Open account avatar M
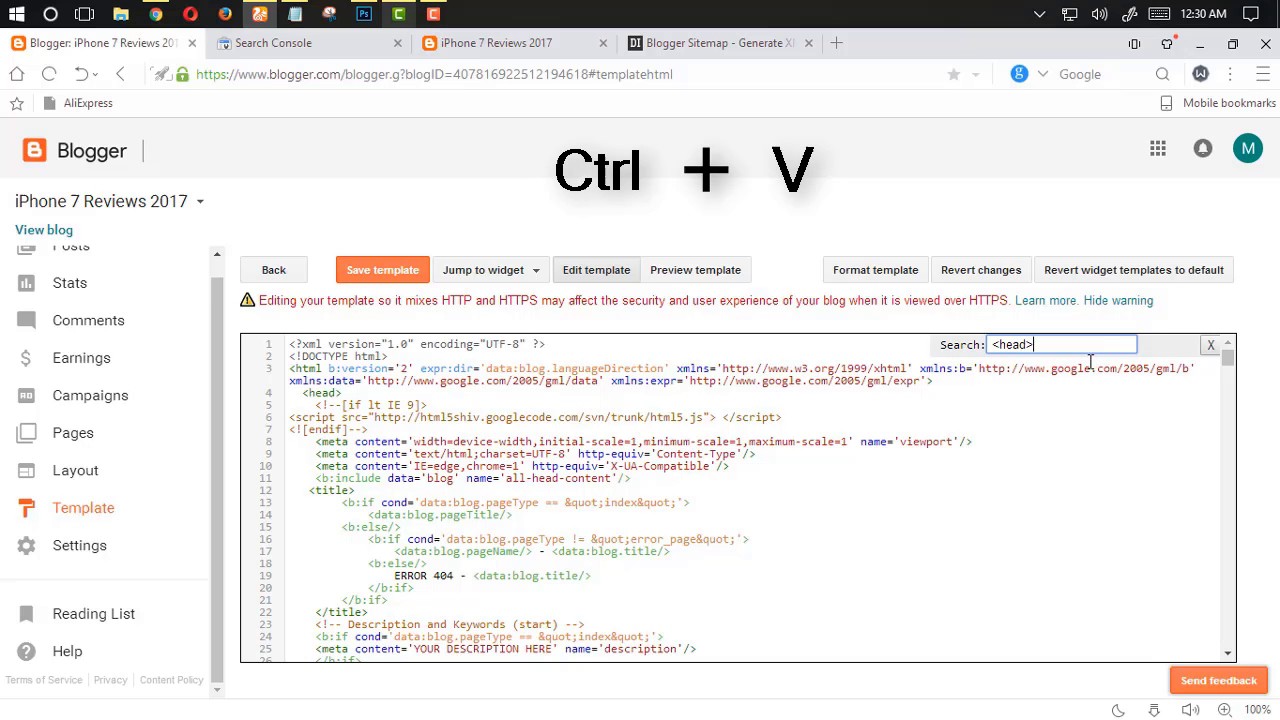 (x=1248, y=149)
